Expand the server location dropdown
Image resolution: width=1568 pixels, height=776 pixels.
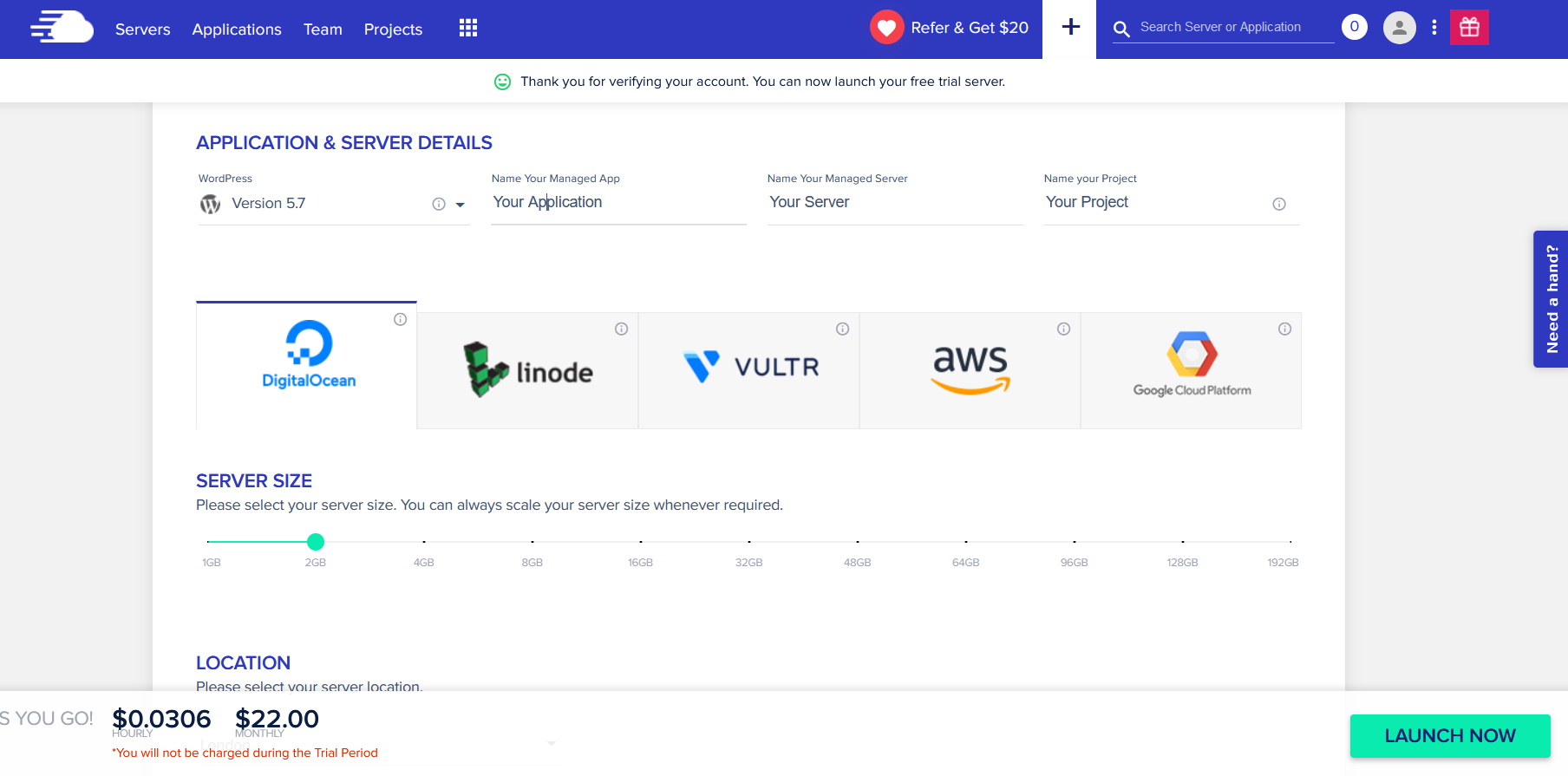click(x=552, y=743)
